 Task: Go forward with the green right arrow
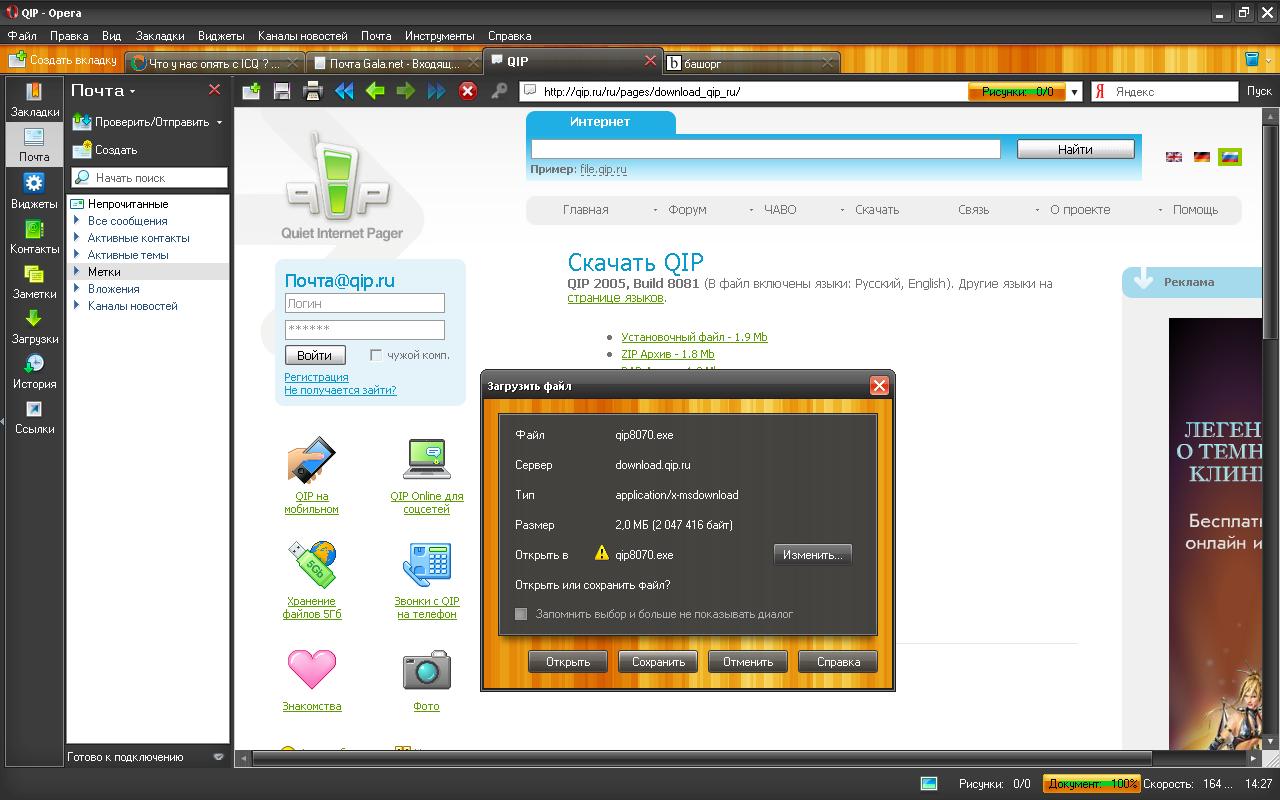tap(406, 91)
